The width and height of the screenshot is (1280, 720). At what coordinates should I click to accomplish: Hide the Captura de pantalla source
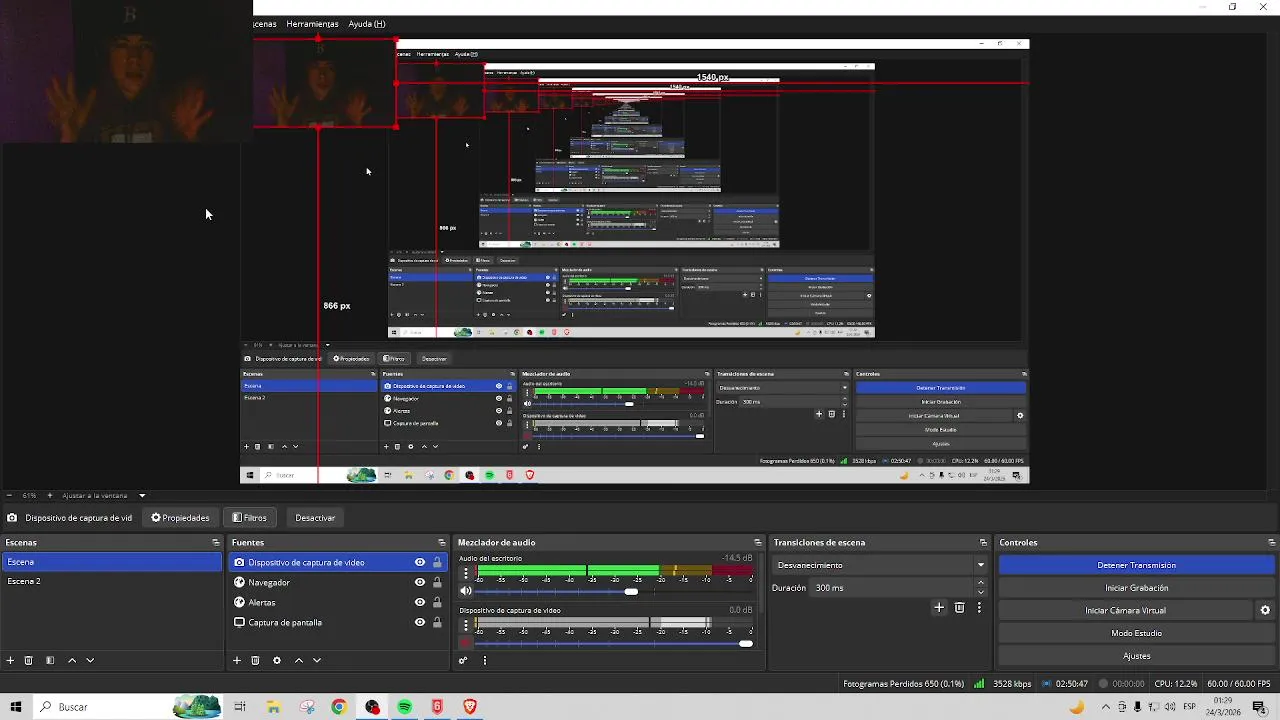[420, 622]
